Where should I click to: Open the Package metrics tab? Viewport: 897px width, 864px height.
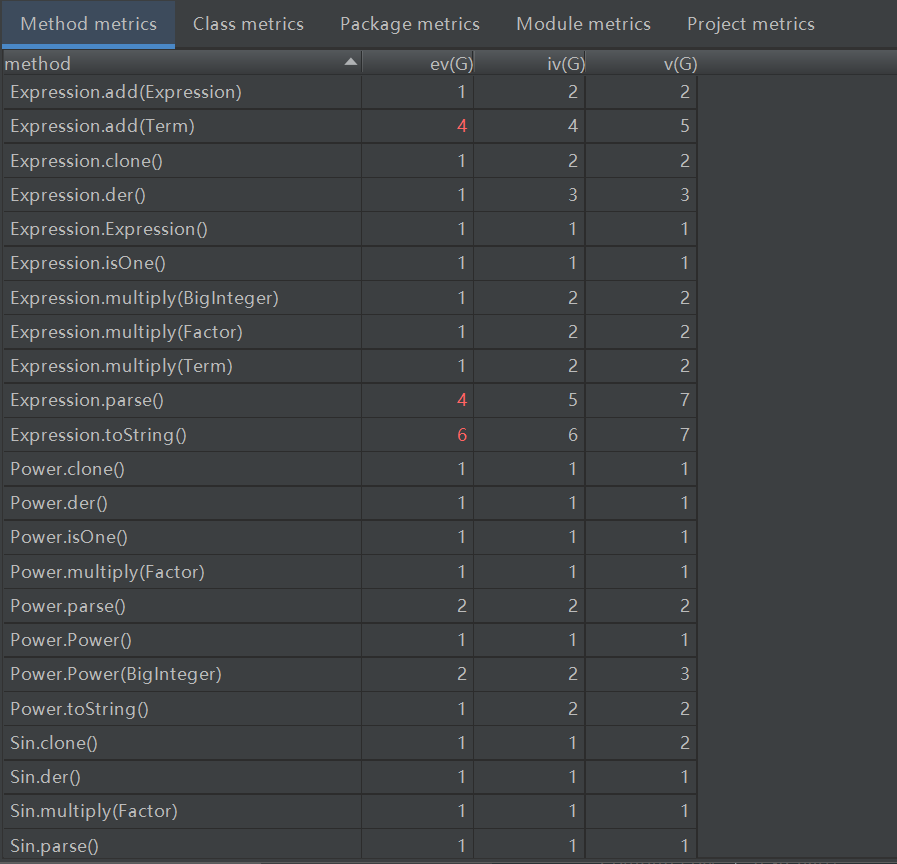click(410, 24)
